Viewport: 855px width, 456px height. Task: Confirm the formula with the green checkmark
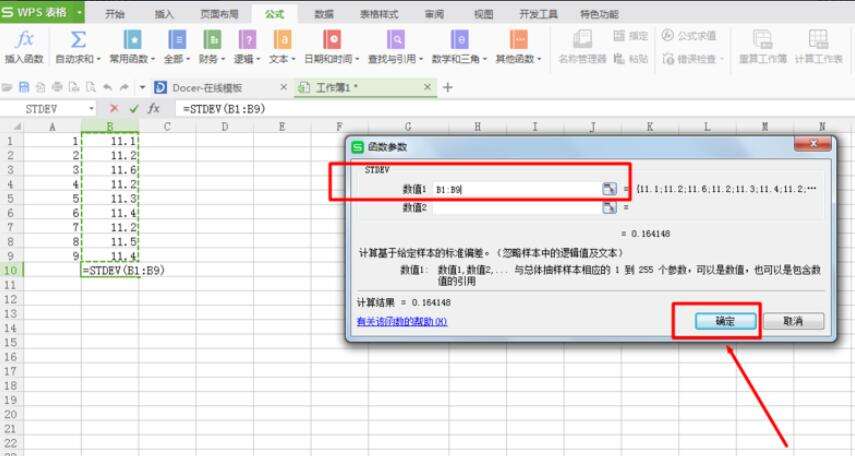coord(134,108)
